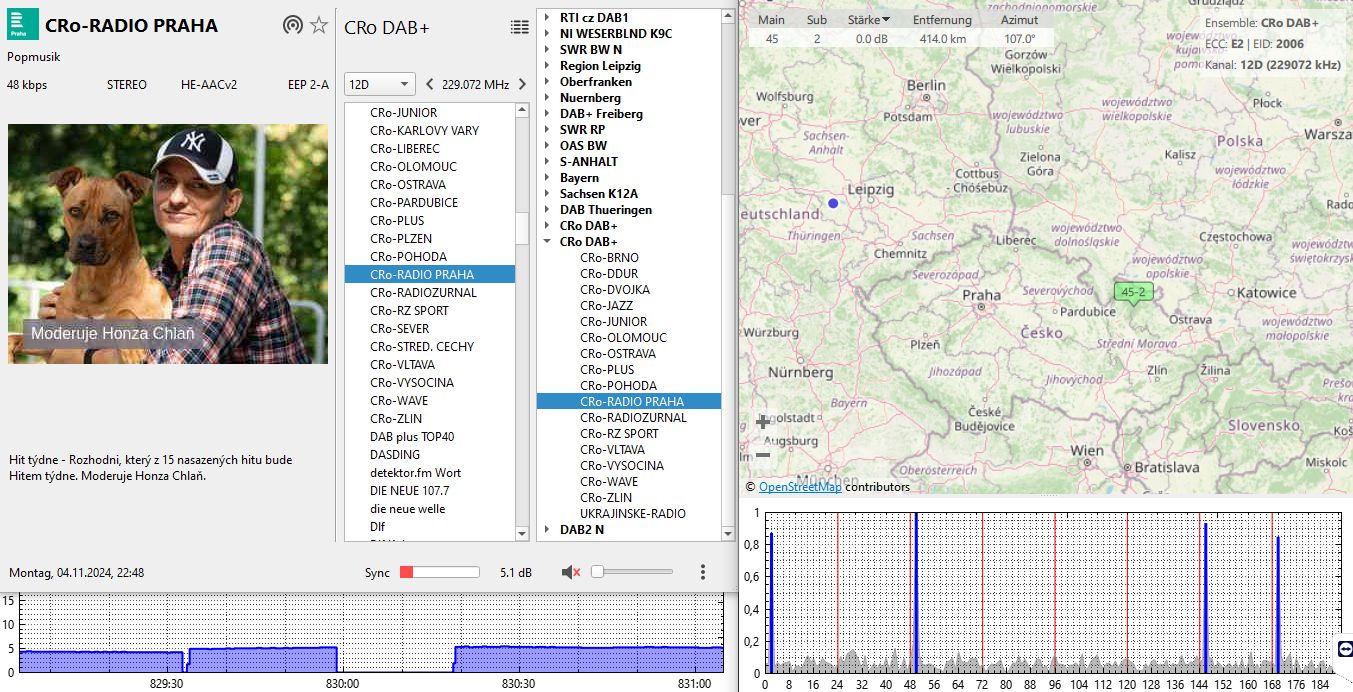Go to previous channel frequency arrow
1353x692 pixels.
pos(430,85)
